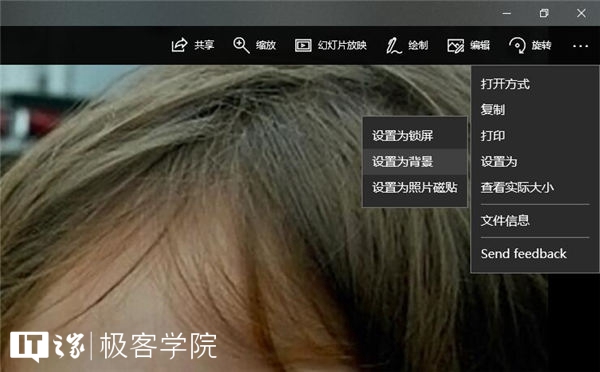The image size is (600, 372).
Task: Set as photo tile (设置为照片磁贴)
Action: (415, 188)
